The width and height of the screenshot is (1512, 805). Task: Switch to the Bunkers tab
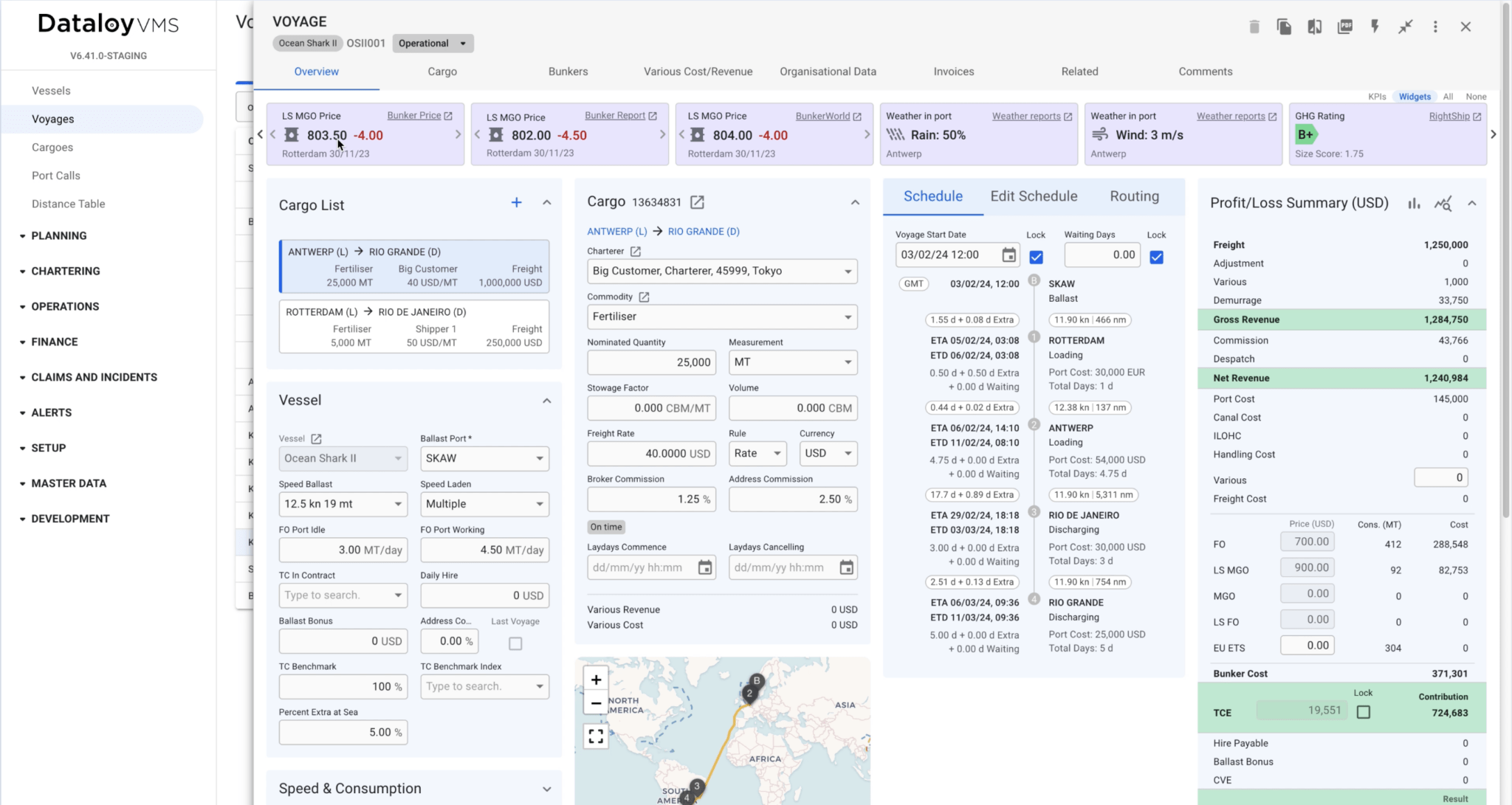click(x=568, y=72)
